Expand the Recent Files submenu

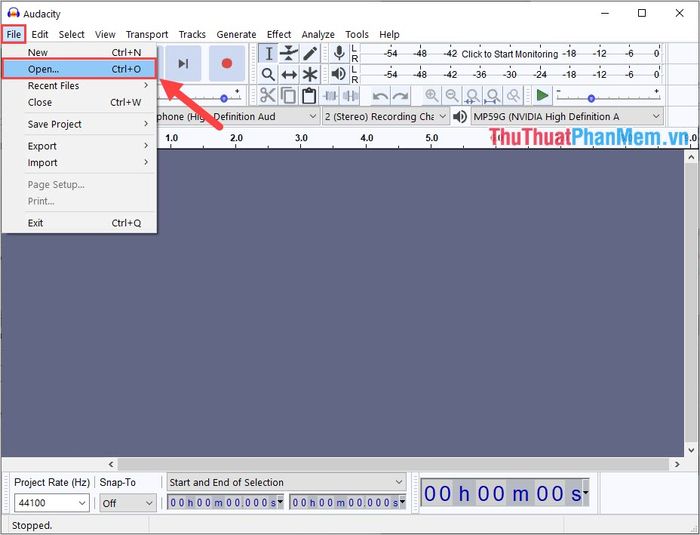pos(54,86)
